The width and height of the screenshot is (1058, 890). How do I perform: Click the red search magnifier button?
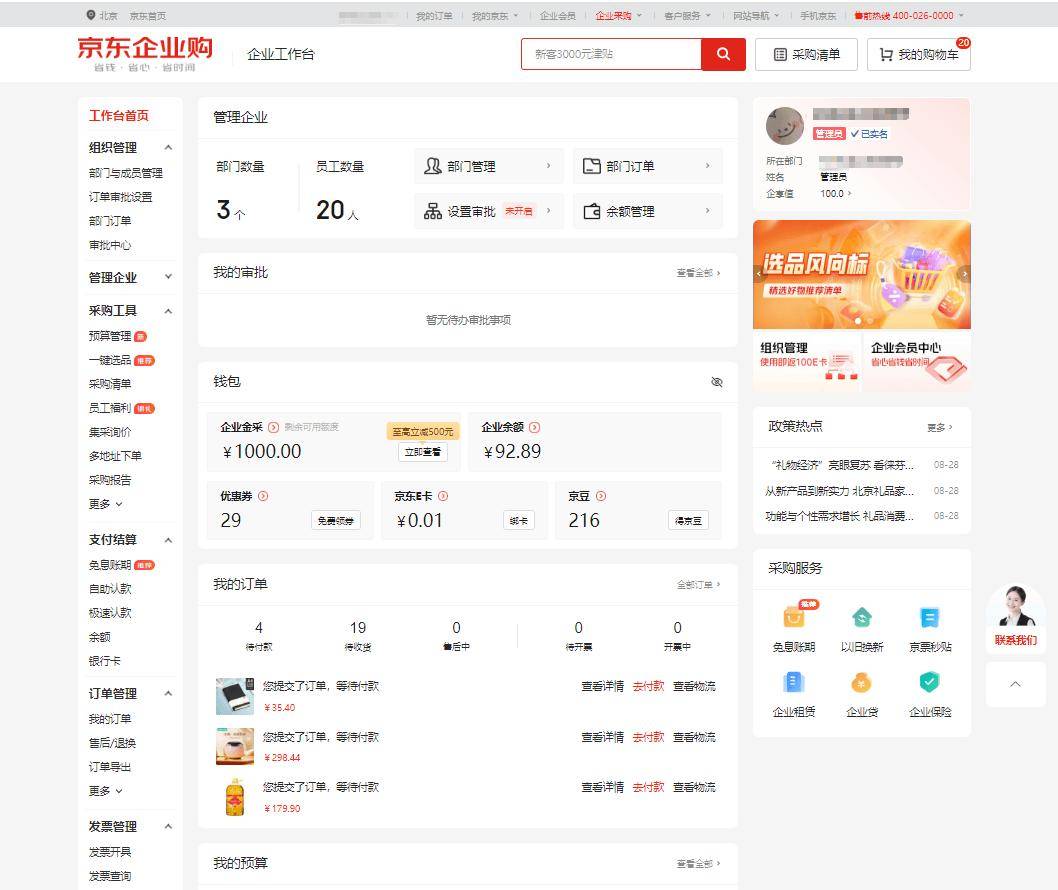[723, 54]
